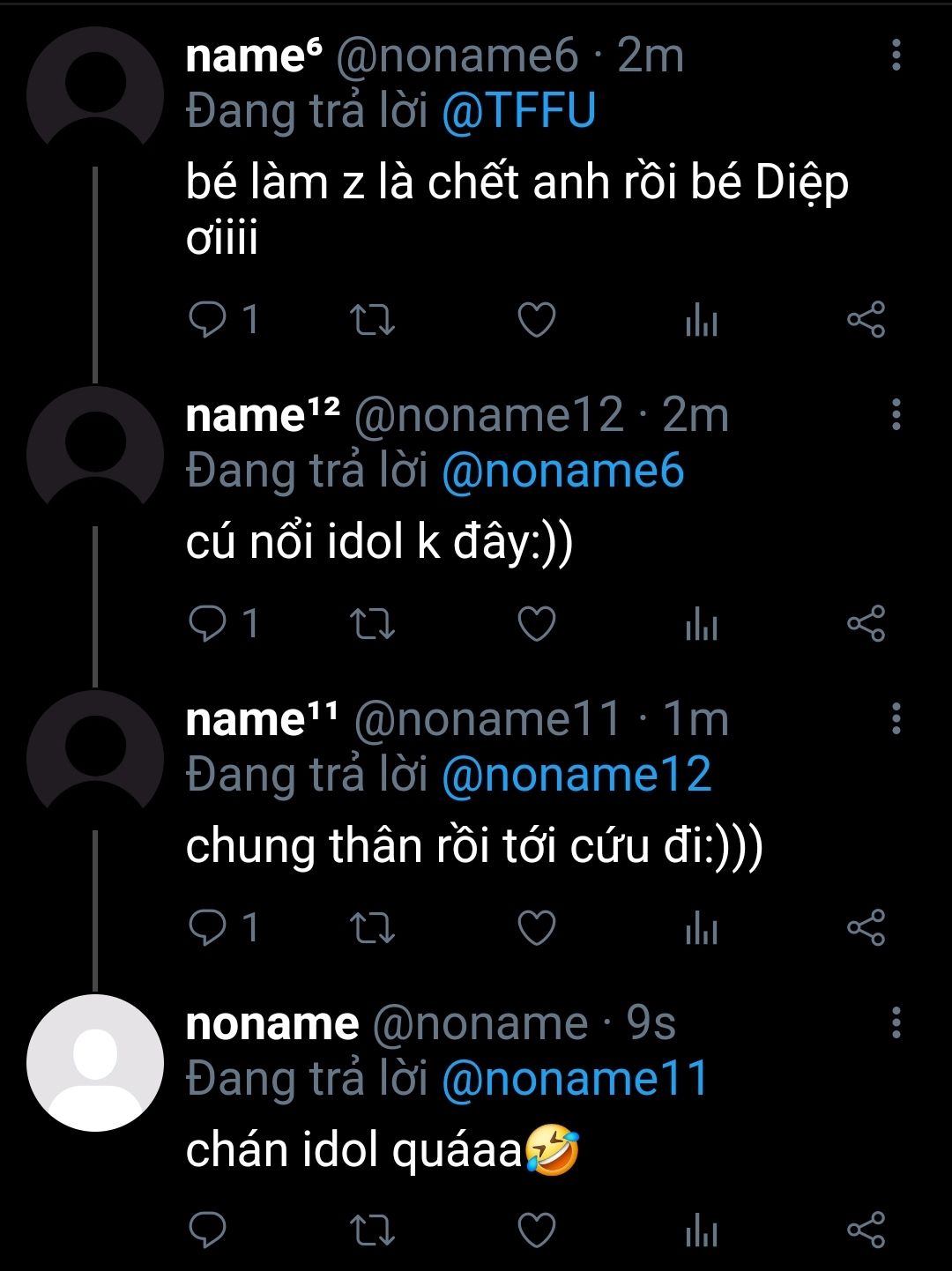The image size is (952, 1271).
Task: View analytics for @noname11's tweet
Action: pos(702,929)
